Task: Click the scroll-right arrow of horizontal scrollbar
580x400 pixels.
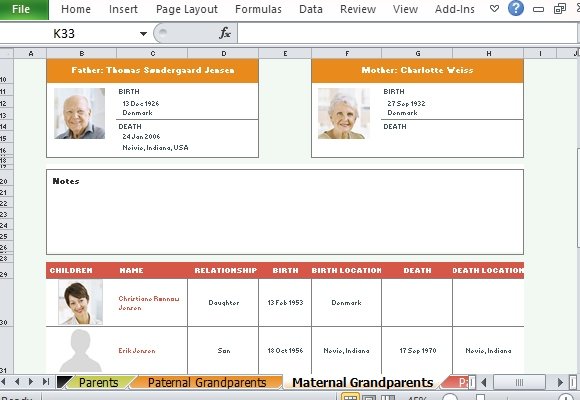Action: pyautogui.click(x=560, y=382)
